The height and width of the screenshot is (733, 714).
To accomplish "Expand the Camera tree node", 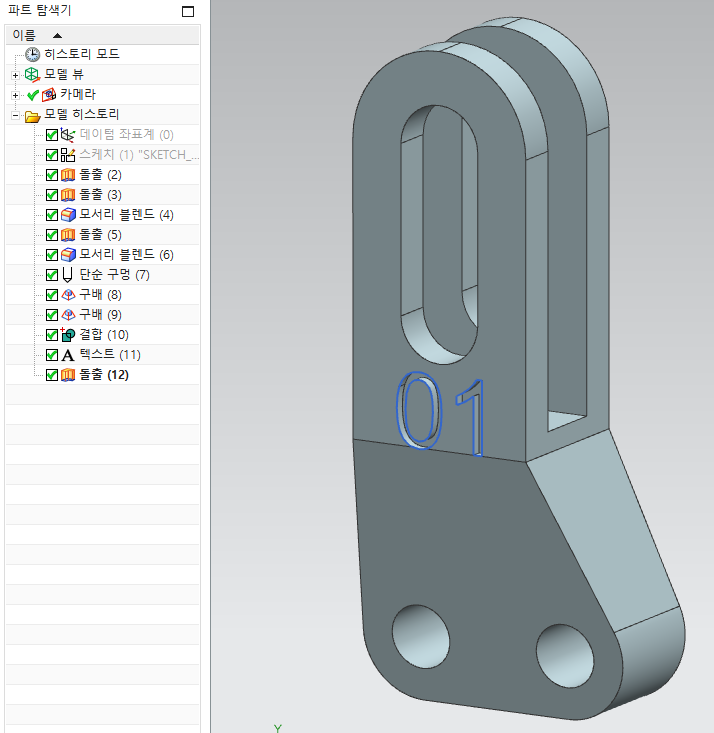I will pyautogui.click(x=15, y=95).
